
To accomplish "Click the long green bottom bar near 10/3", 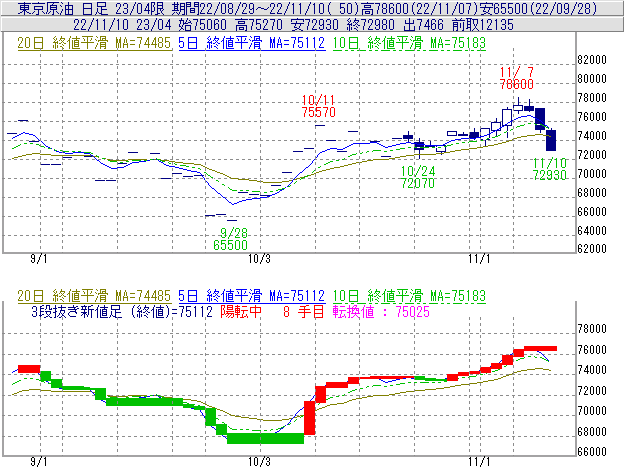I will click(265, 438).
